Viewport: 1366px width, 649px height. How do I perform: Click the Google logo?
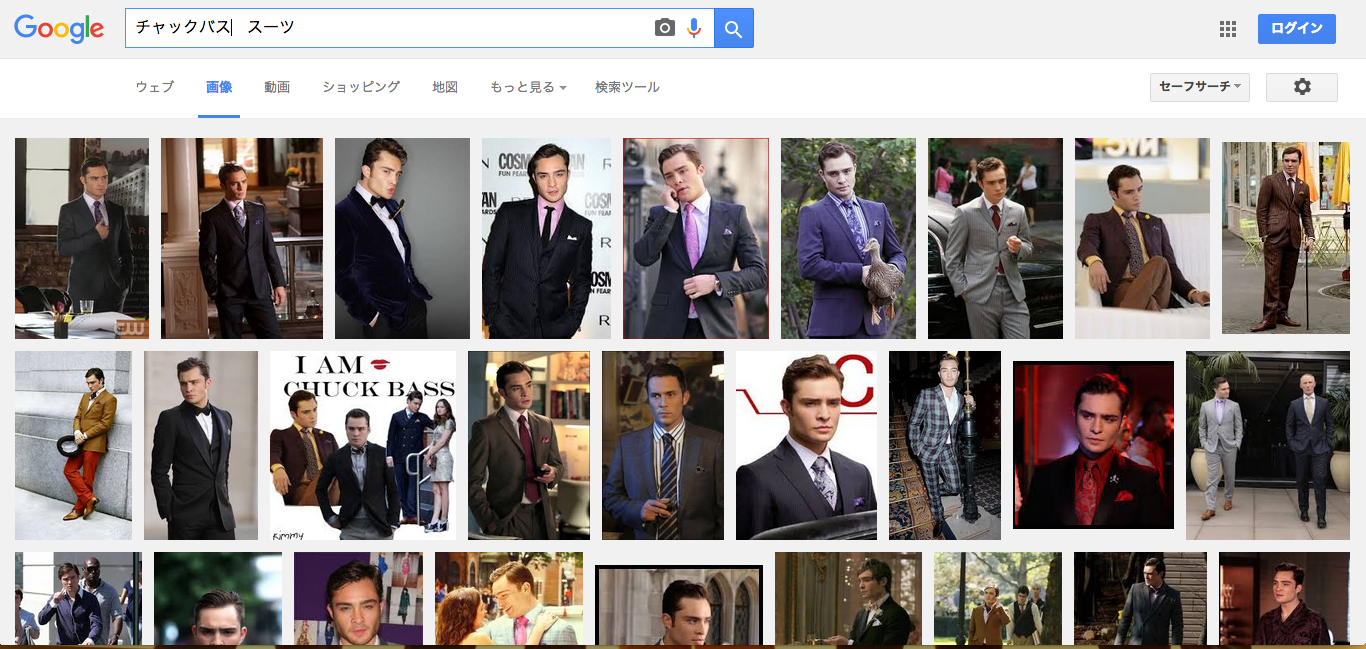59,29
